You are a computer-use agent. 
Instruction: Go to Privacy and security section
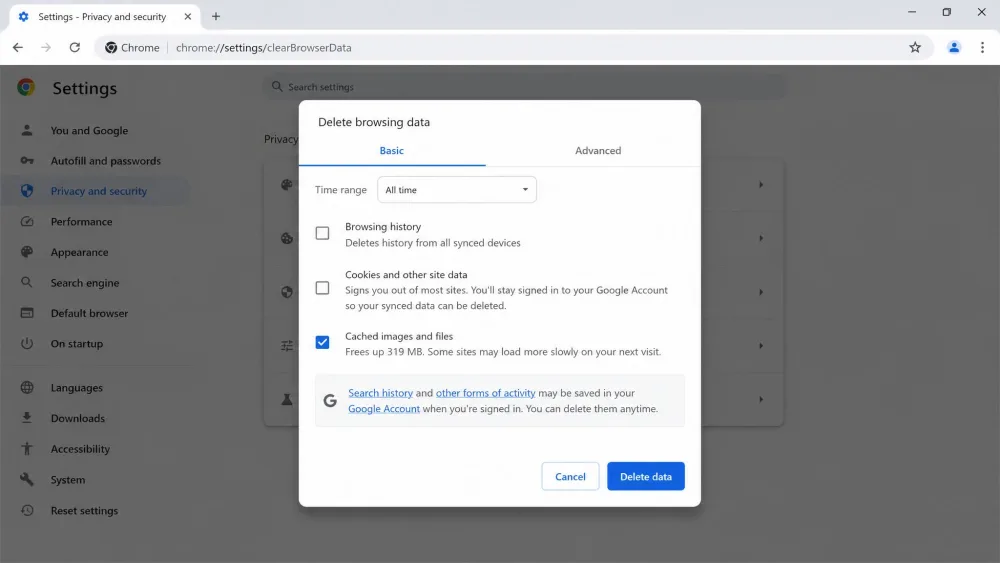coord(99,191)
